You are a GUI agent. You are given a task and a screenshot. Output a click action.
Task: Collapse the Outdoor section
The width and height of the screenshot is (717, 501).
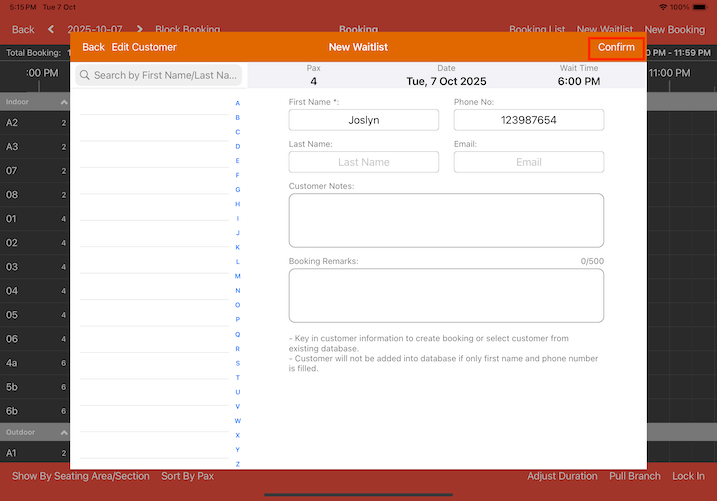[64, 432]
